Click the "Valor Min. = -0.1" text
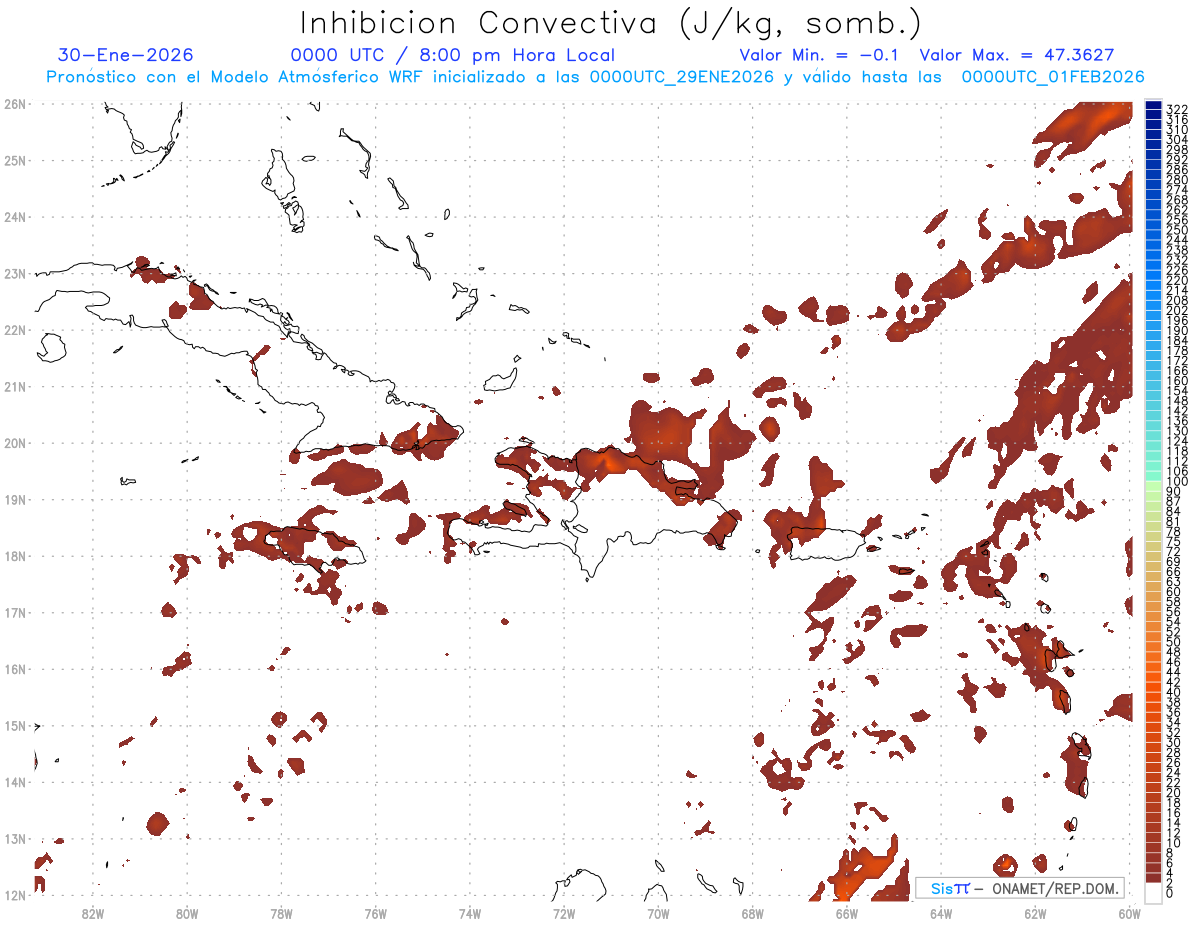 [819, 55]
